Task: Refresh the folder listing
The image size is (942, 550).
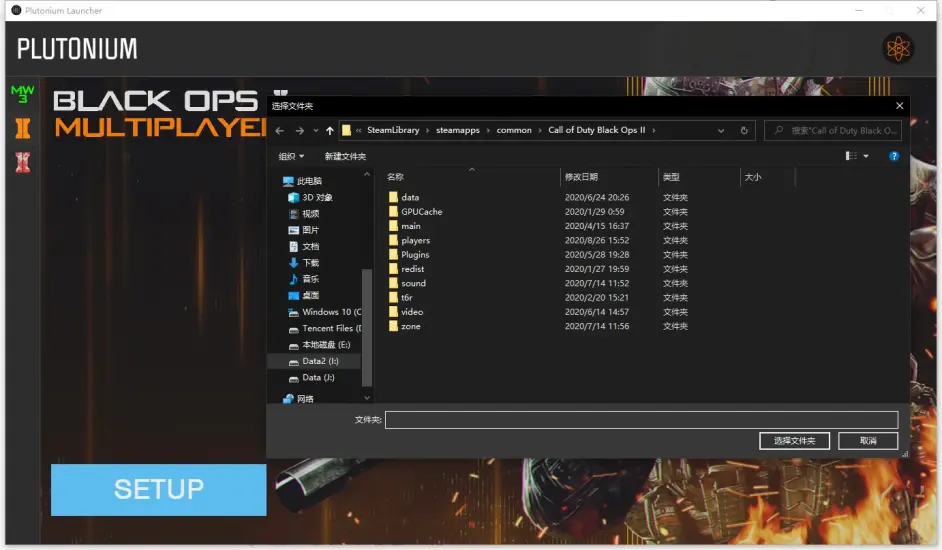Action: click(x=744, y=130)
